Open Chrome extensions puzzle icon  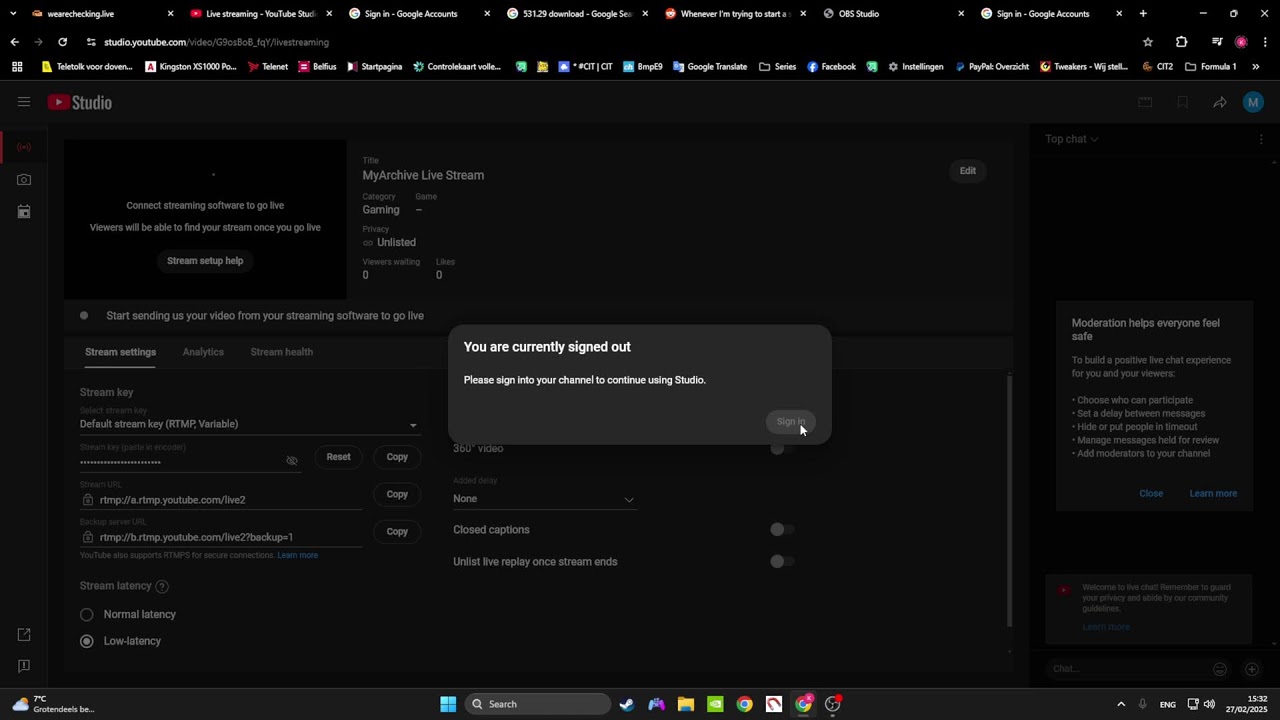(x=1182, y=42)
